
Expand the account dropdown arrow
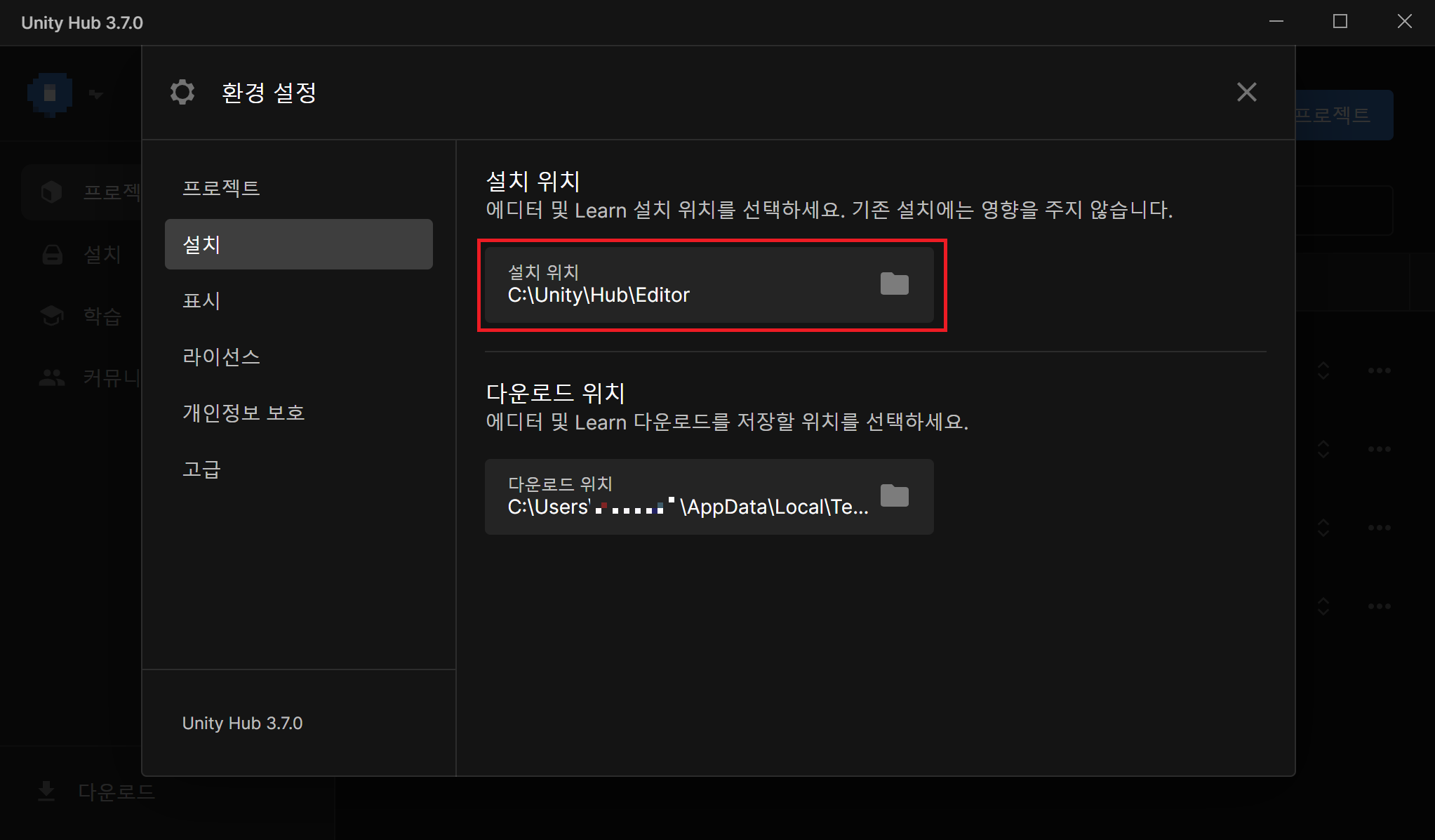tap(96, 94)
